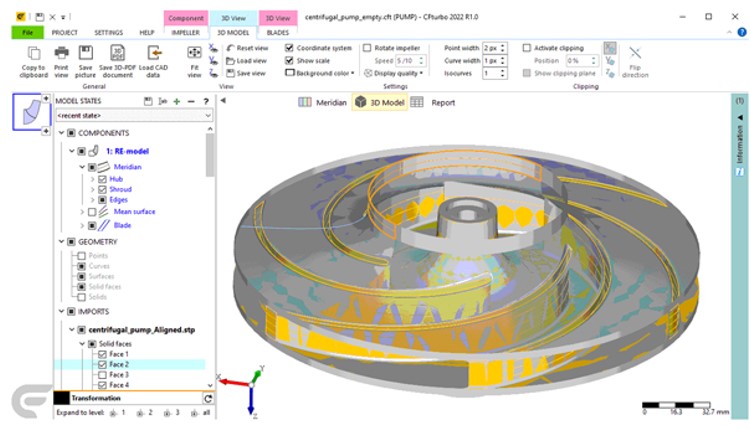Collapse the GEOMETRY tree section
Image resolution: width=751 pixels, height=431 pixels.
coord(60,242)
